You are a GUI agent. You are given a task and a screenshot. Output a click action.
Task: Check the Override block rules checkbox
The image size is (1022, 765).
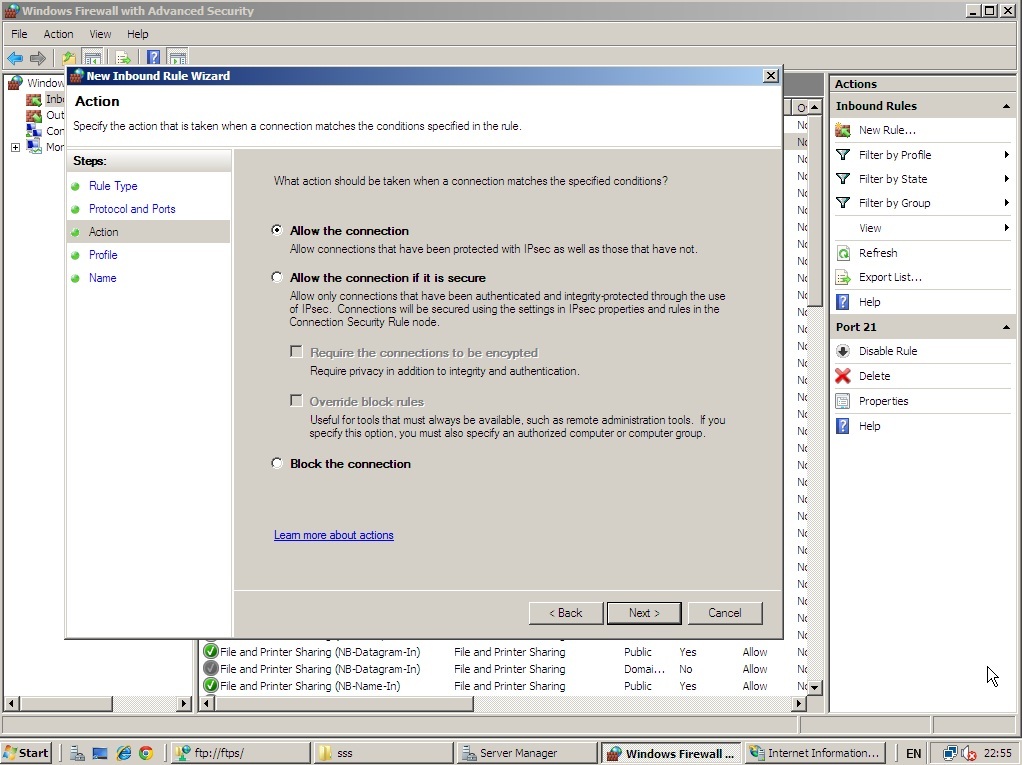[296, 400]
